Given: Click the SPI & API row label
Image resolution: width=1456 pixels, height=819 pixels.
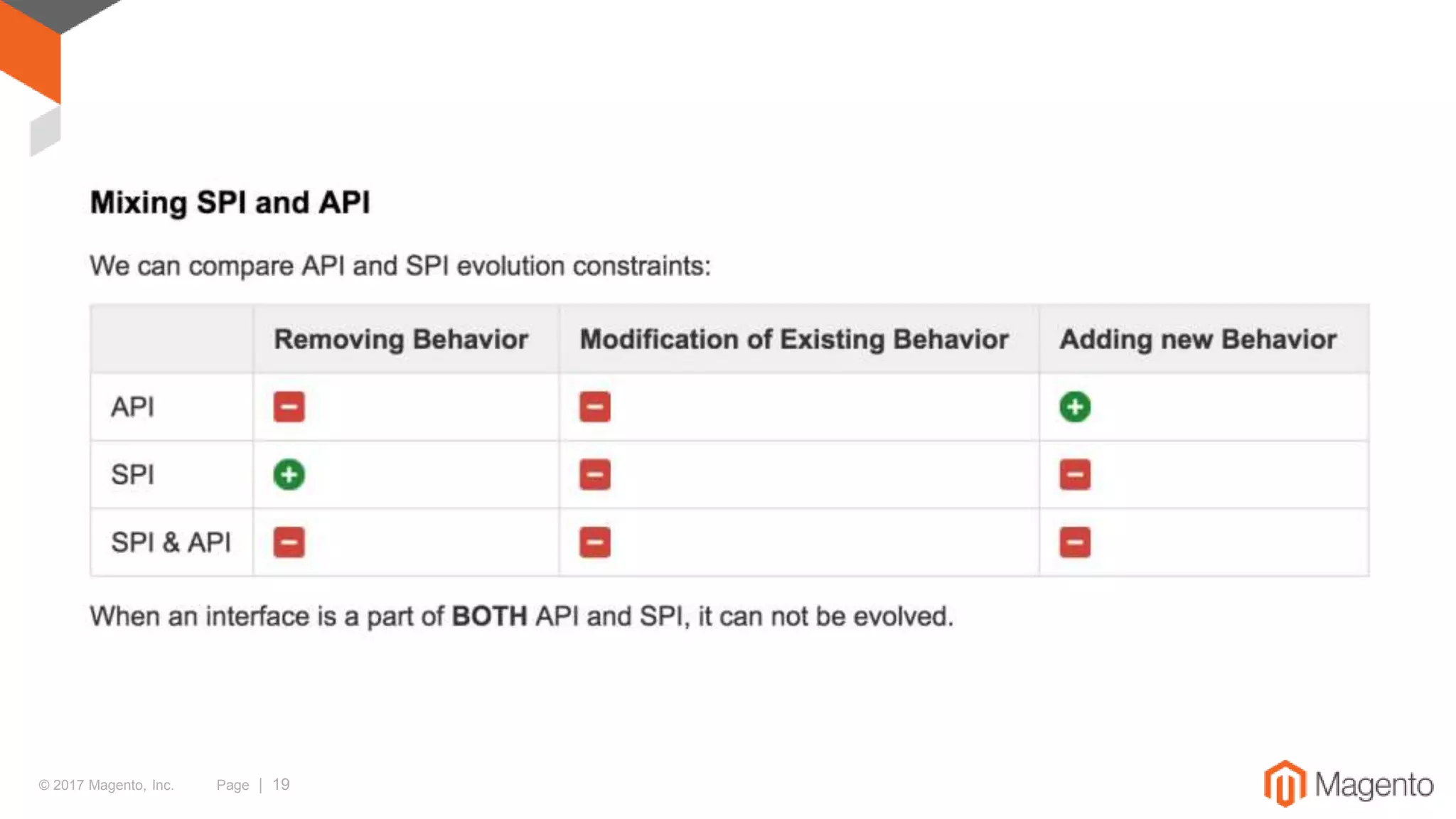Looking at the screenshot, I should pos(171,542).
